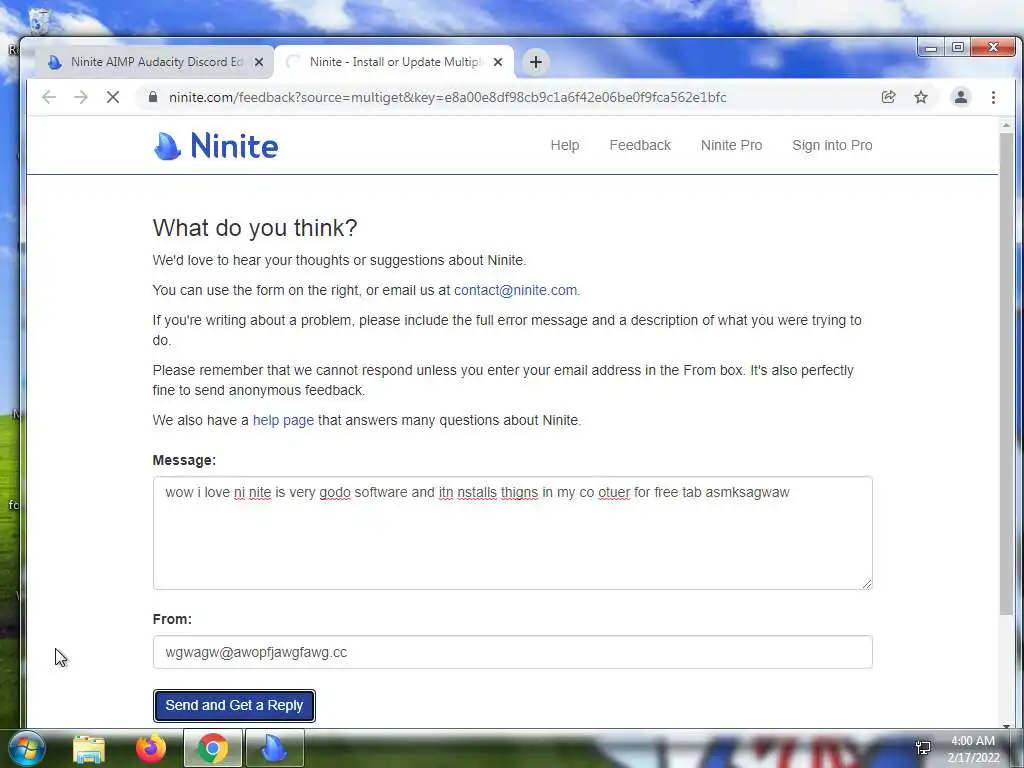The width and height of the screenshot is (1024, 768).
Task: Open Chrome three-dot menu
Action: 993,97
